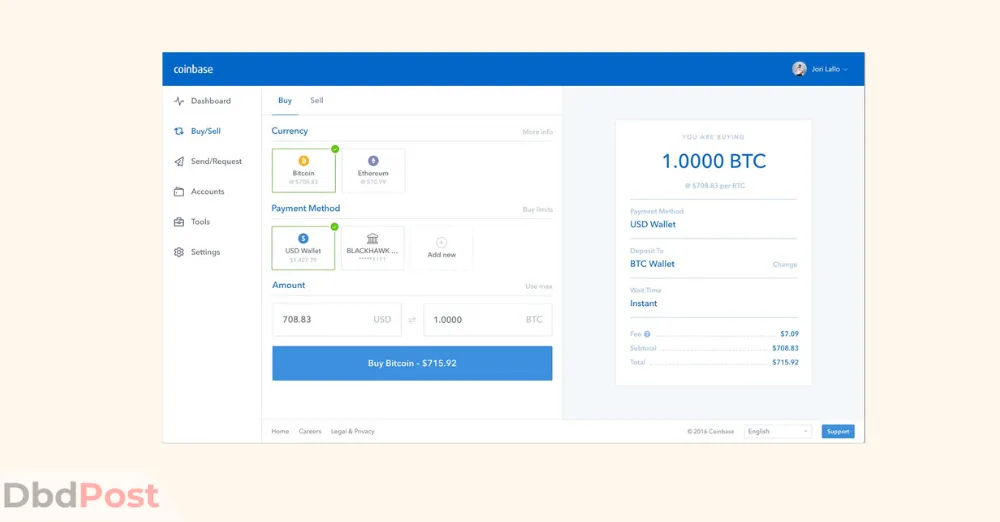
Task: Click the Fee help question icon
Action: [647, 334]
